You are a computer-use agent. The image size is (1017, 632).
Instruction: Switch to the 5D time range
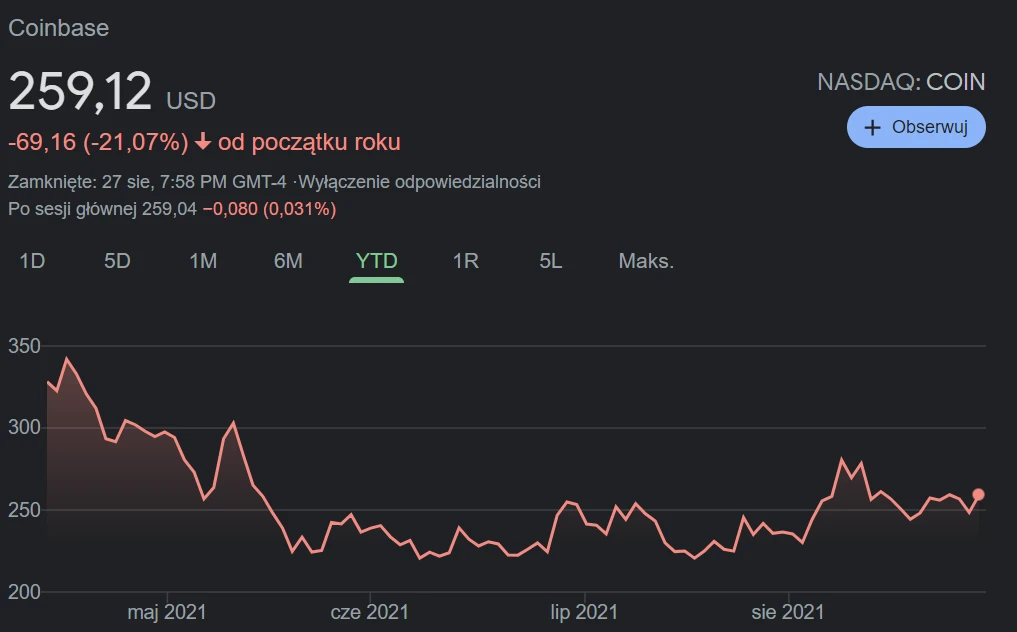(x=117, y=261)
